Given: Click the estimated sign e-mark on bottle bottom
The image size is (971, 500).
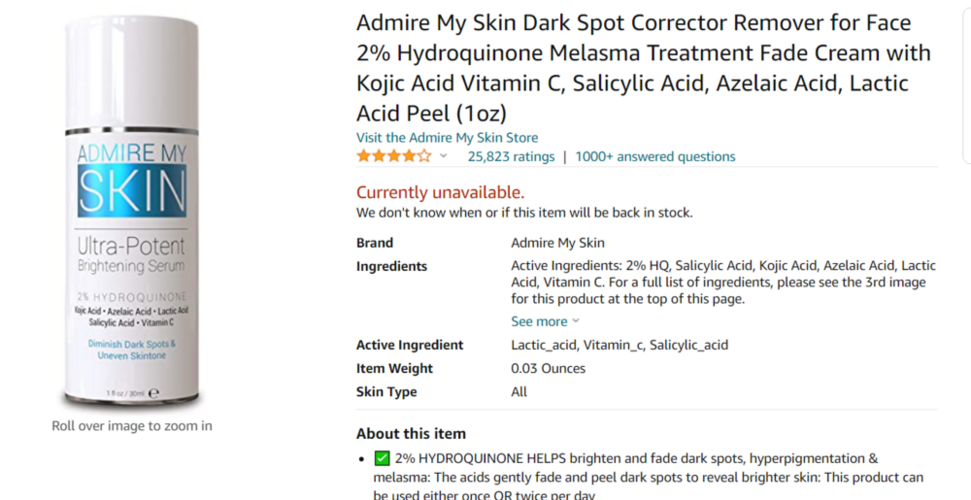Looking at the screenshot, I should 154,393.
